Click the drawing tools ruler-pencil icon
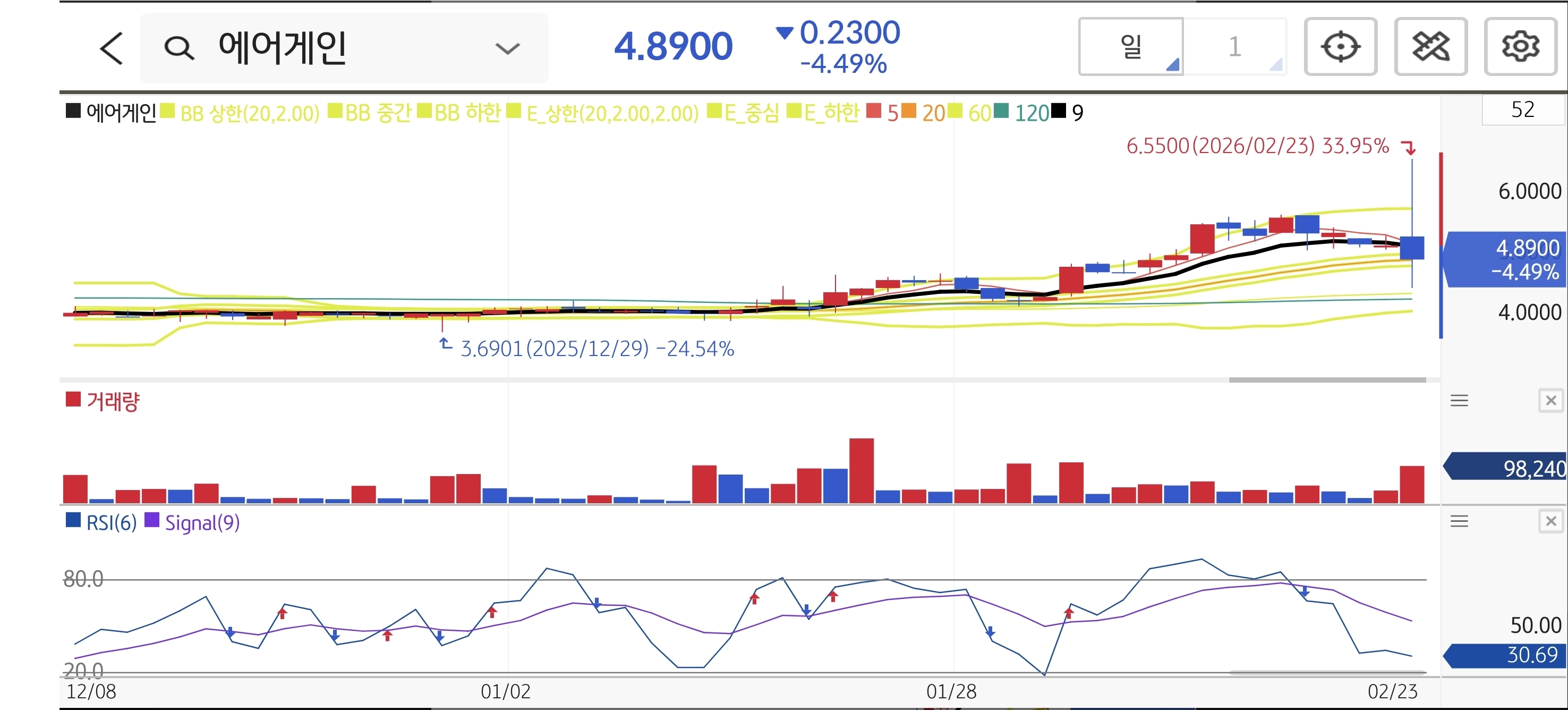Viewport: 1568px width, 710px height. point(1430,47)
